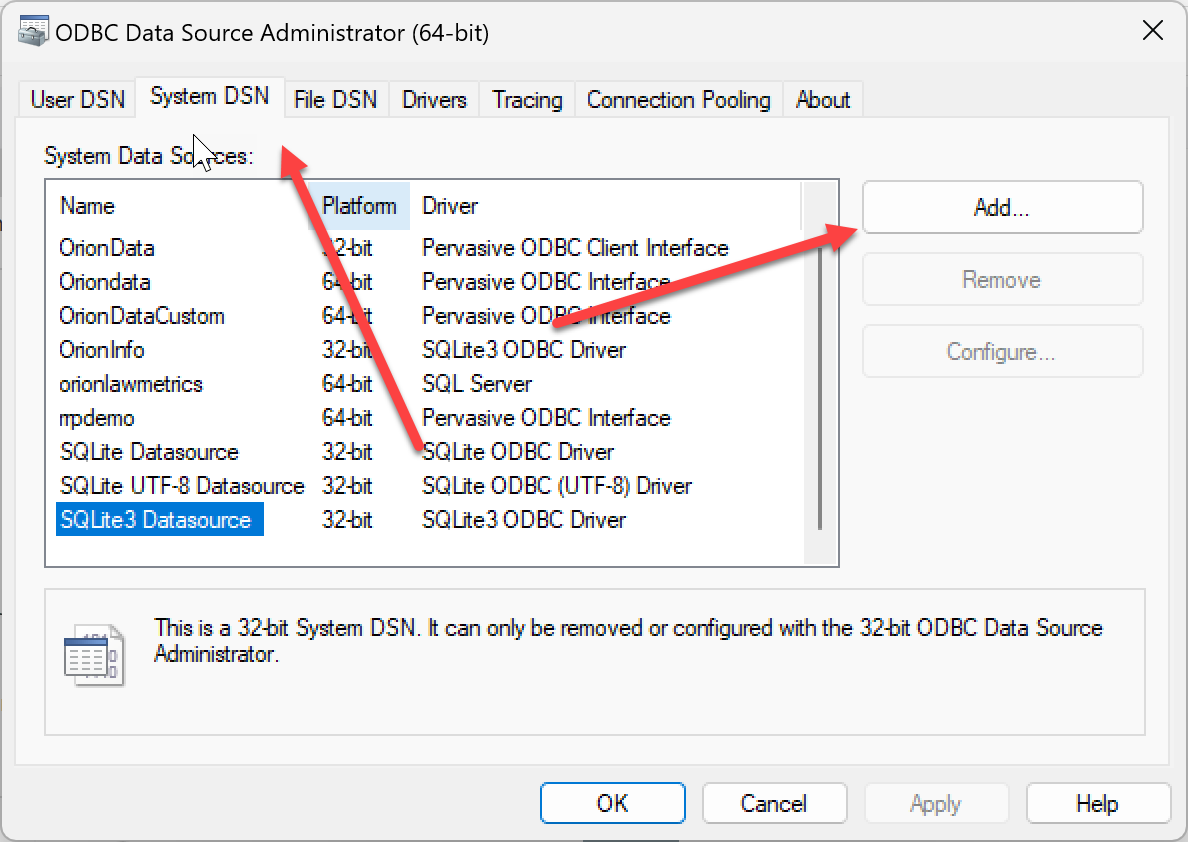This screenshot has width=1188, height=842.
Task: Open the Tracing tab
Action: click(526, 99)
